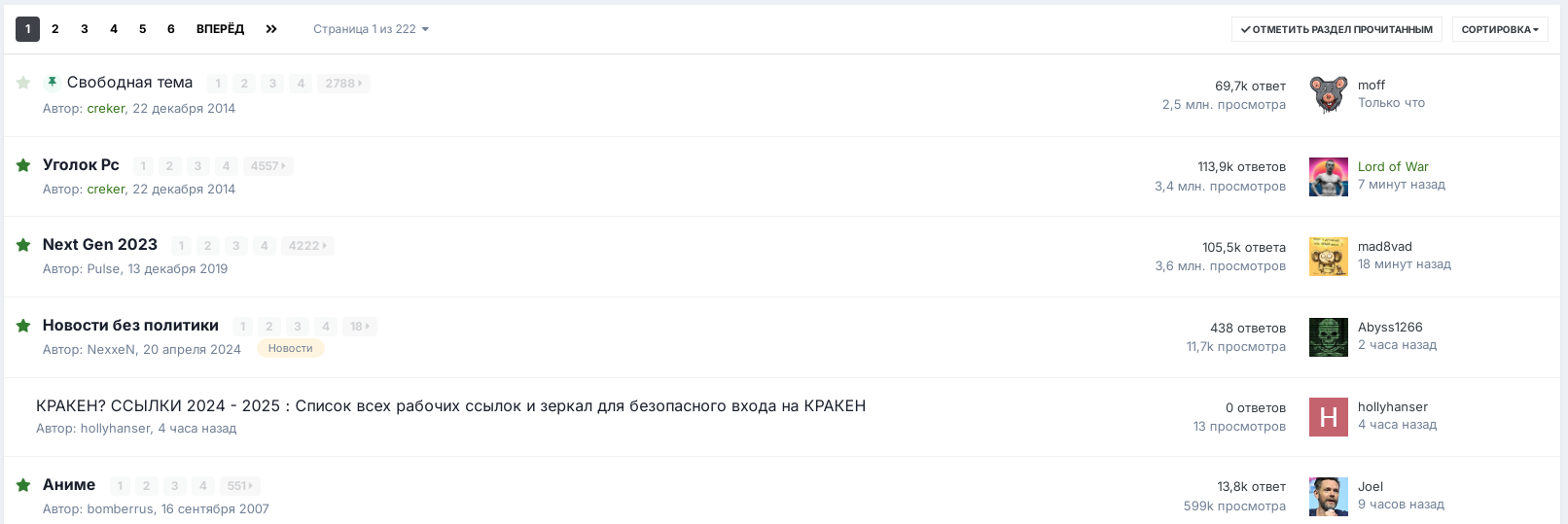Mark section as read with checkmark button

(x=1336, y=29)
